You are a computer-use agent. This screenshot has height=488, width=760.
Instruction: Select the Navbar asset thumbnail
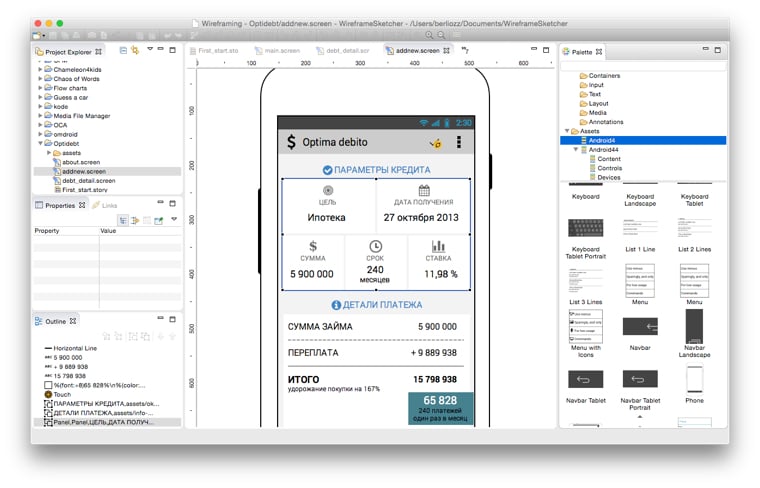point(640,327)
